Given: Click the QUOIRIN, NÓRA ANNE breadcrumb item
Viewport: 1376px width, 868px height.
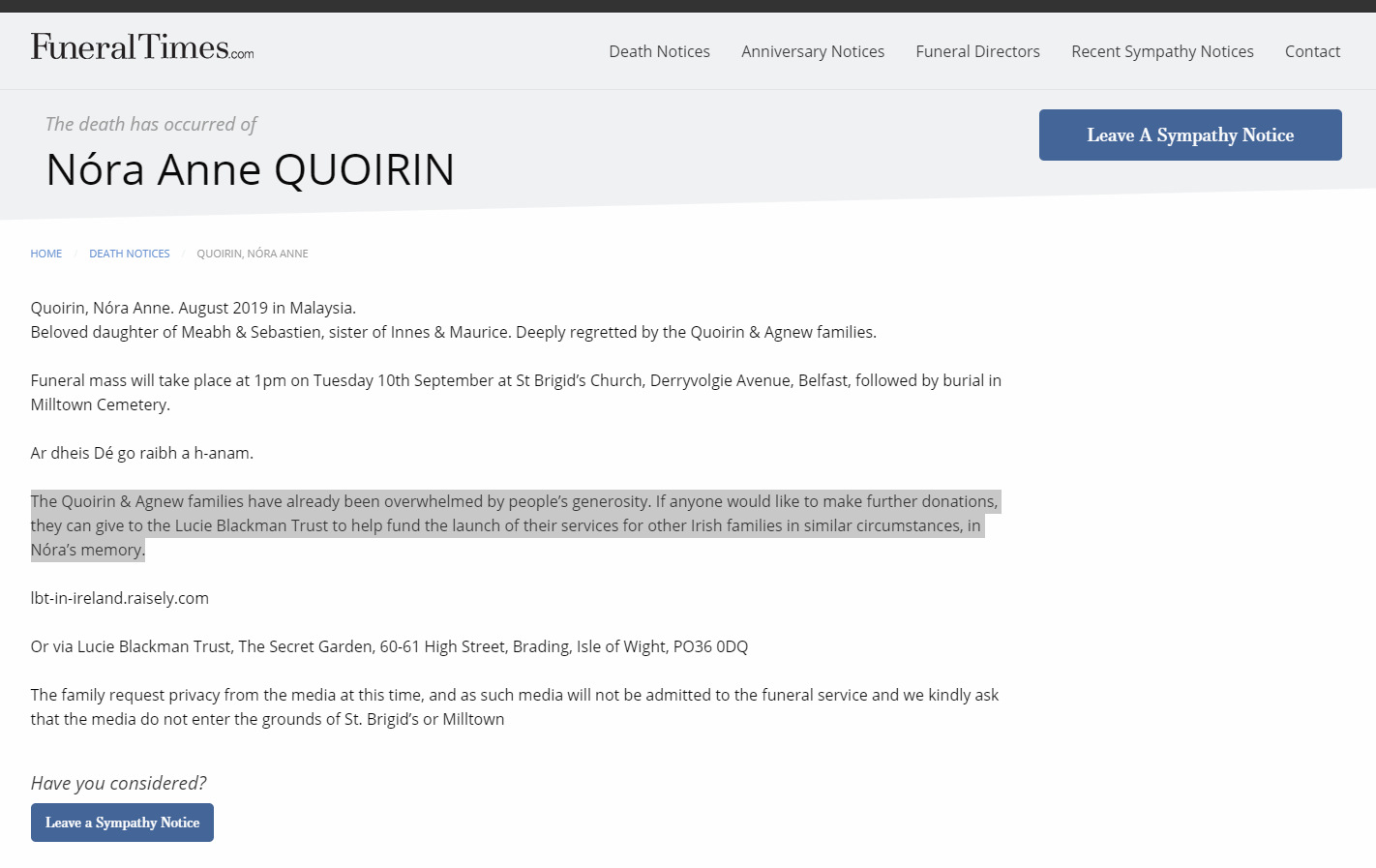Looking at the screenshot, I should pyautogui.click(x=252, y=254).
